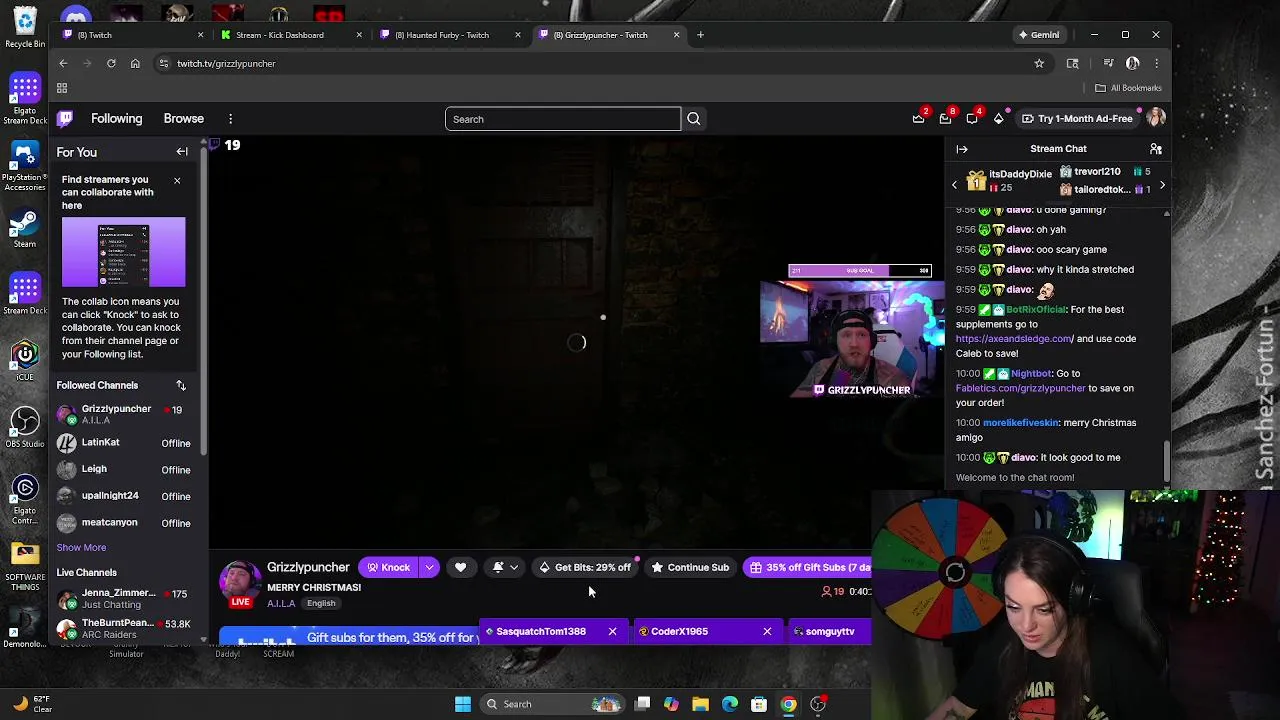
Task: Dismiss the collaboration tip card
Action: coord(177,181)
